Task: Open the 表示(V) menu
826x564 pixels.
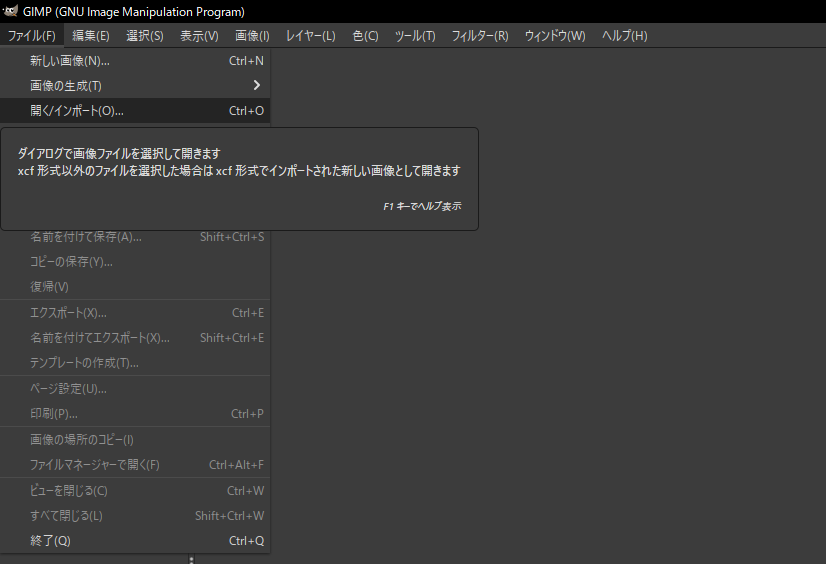Action: click(199, 36)
